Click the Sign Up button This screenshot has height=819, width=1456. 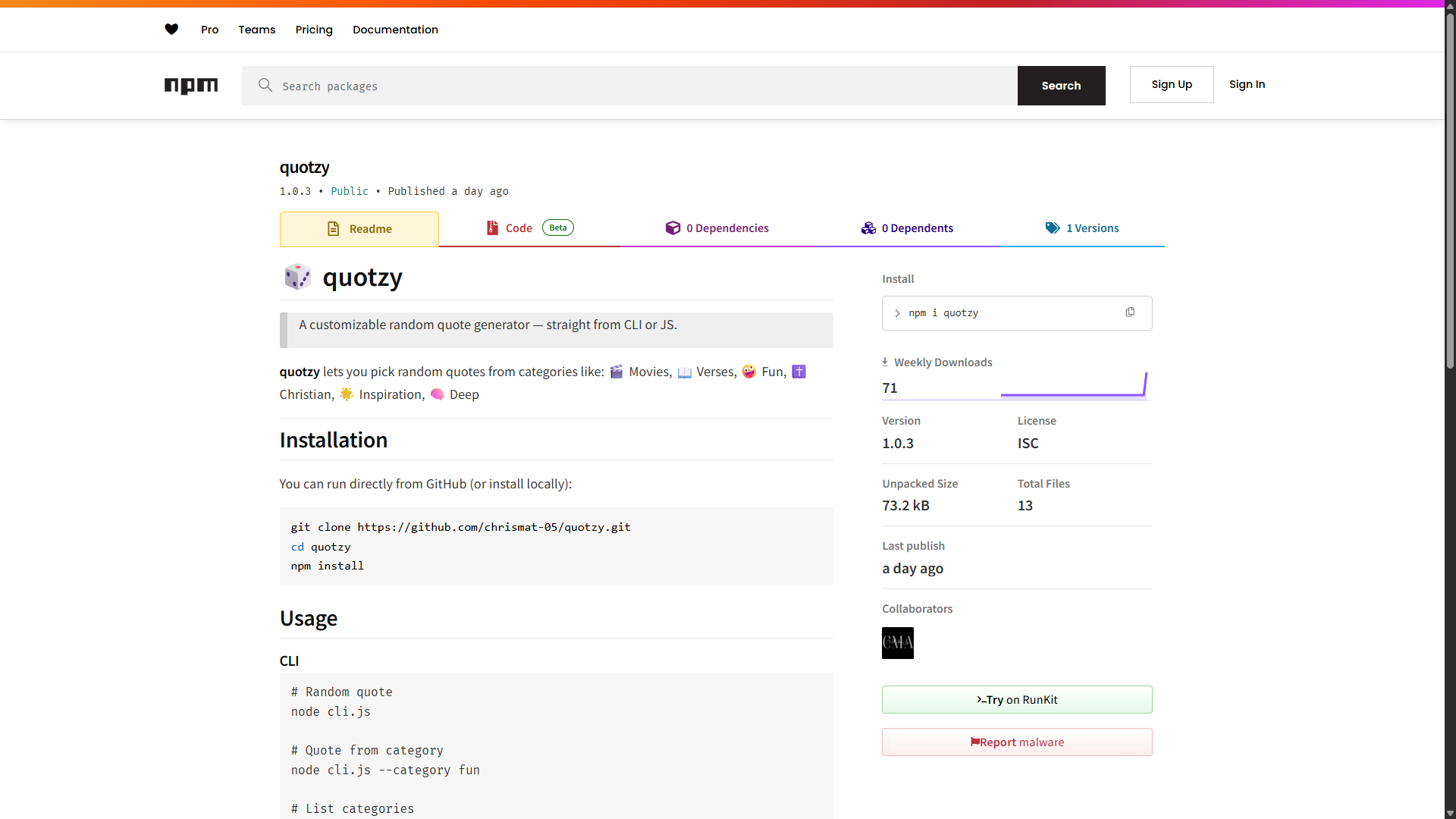pyautogui.click(x=1172, y=84)
